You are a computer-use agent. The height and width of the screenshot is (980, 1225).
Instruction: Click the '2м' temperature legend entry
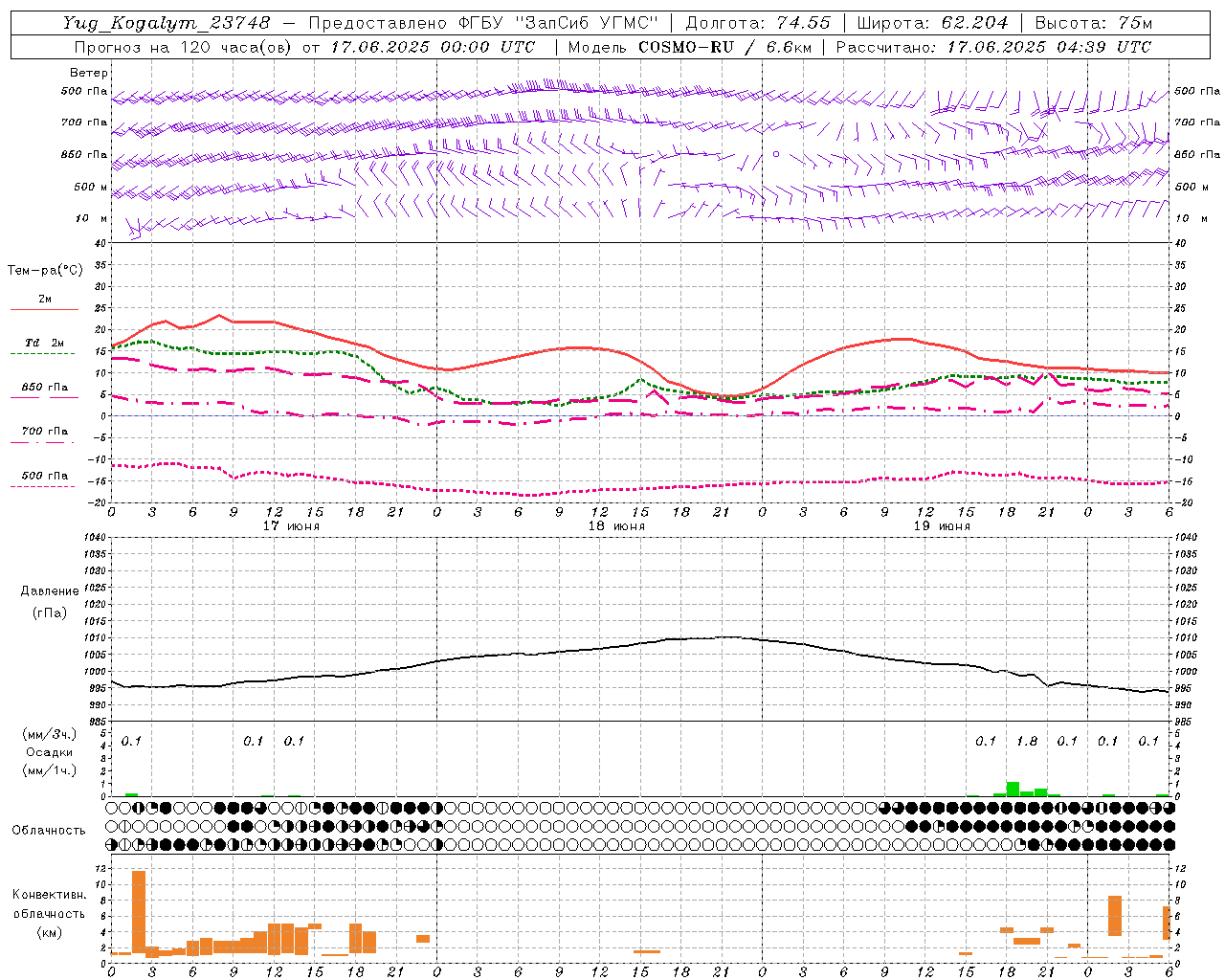pos(45,299)
